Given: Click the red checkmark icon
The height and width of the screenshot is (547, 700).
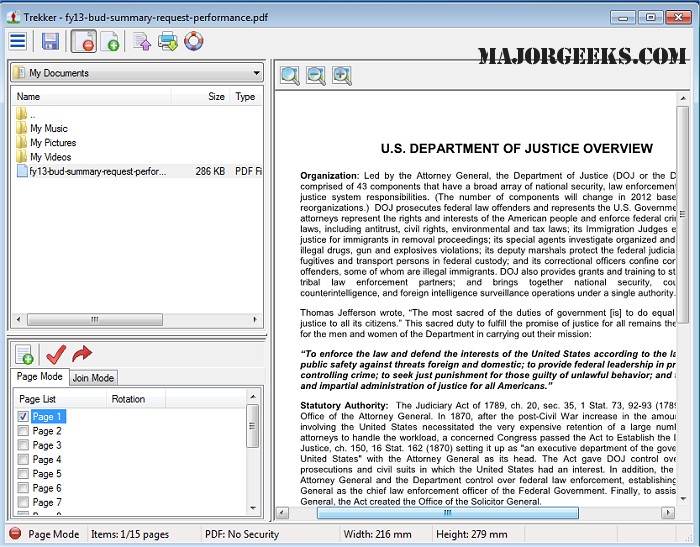Looking at the screenshot, I should (x=56, y=355).
